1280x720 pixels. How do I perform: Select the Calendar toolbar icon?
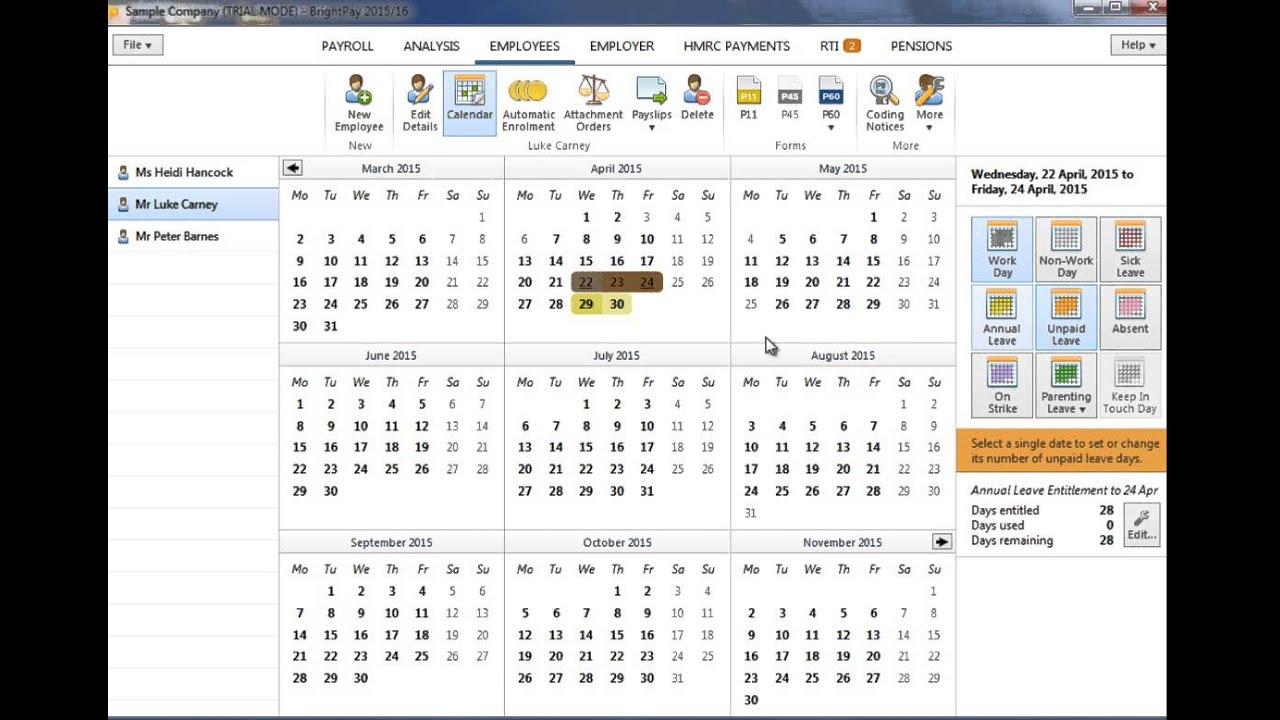point(469,103)
